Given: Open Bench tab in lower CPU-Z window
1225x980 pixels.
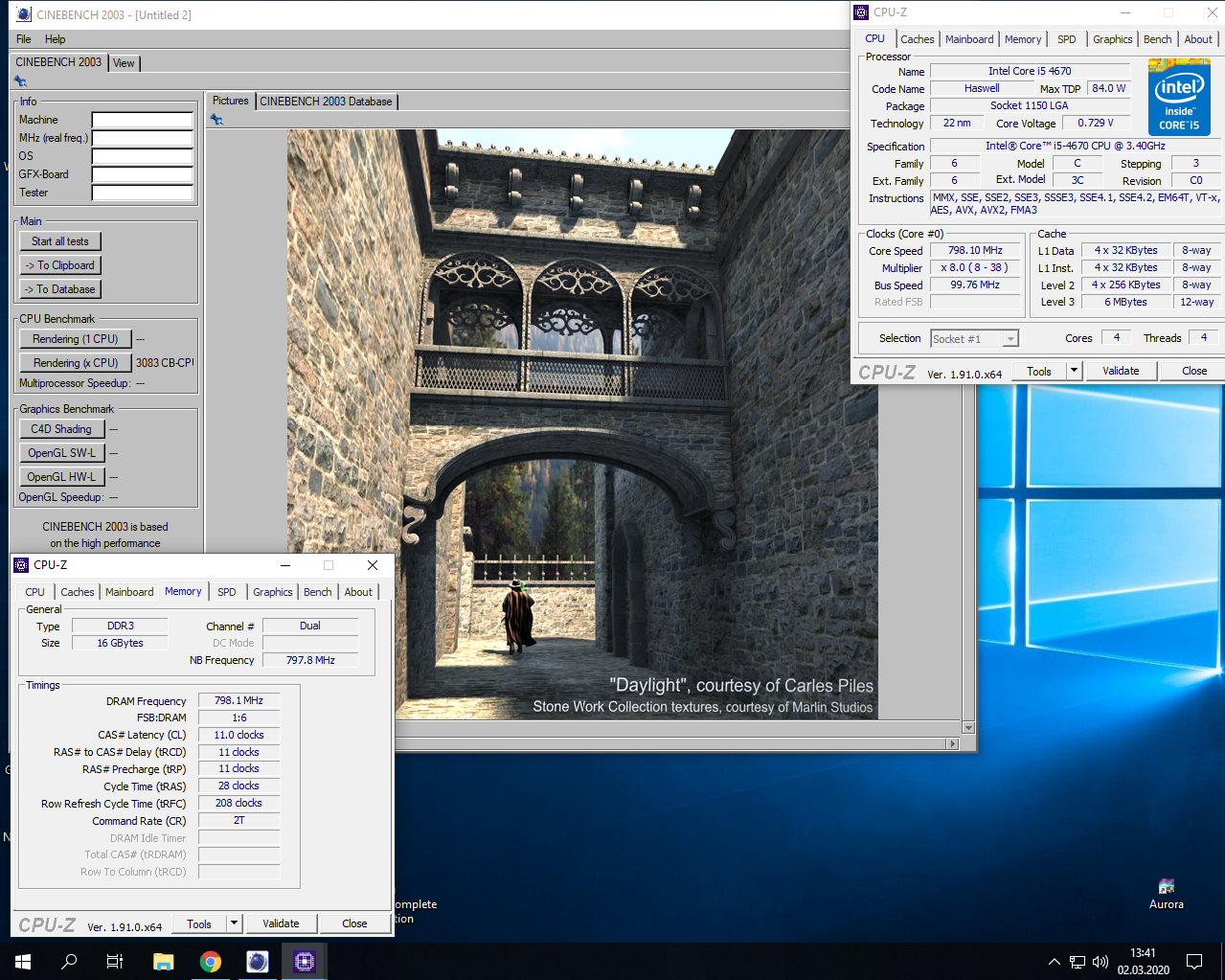Looking at the screenshot, I should [x=318, y=592].
